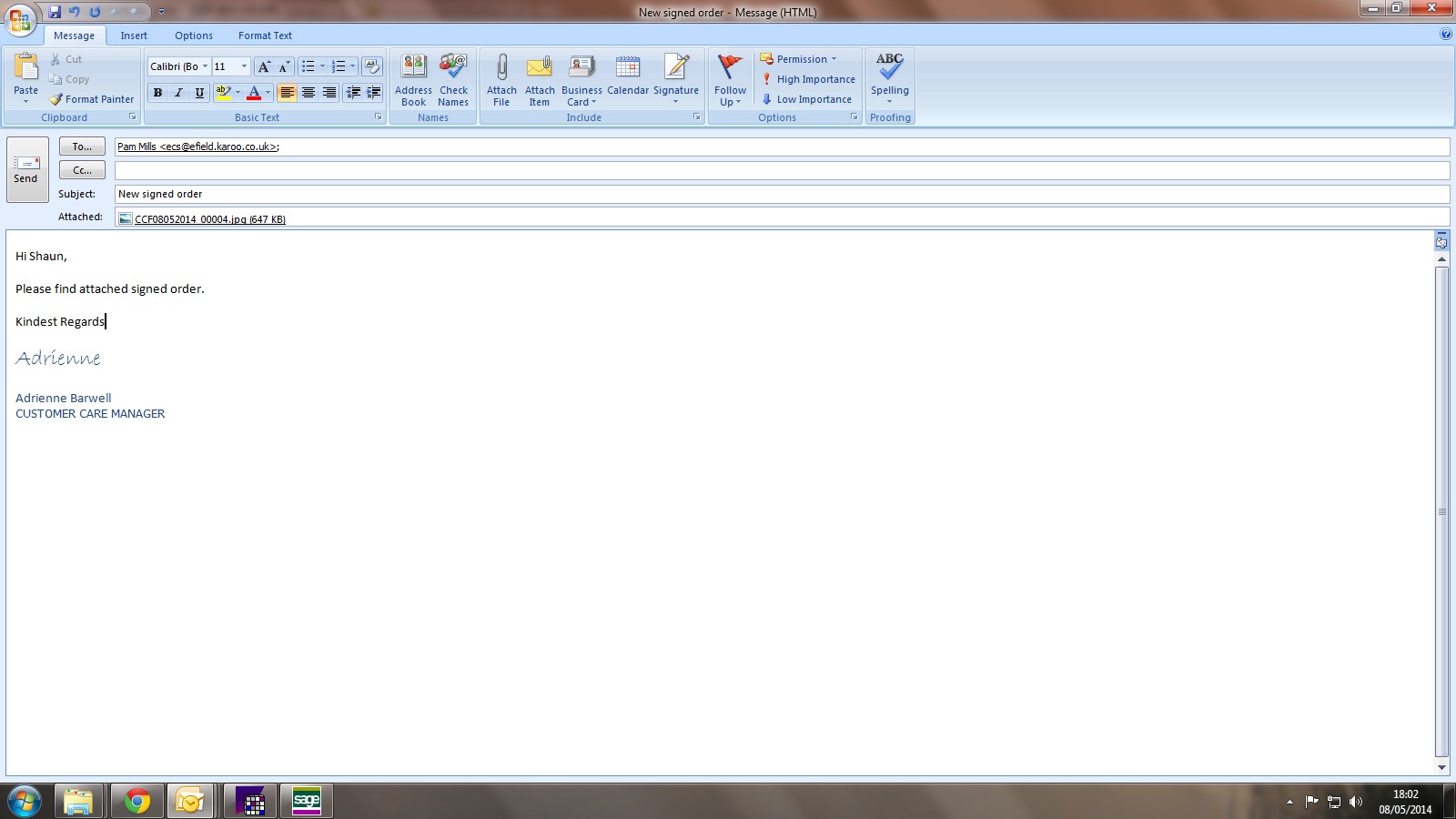
Task: Open the Address Book
Action: (x=413, y=80)
